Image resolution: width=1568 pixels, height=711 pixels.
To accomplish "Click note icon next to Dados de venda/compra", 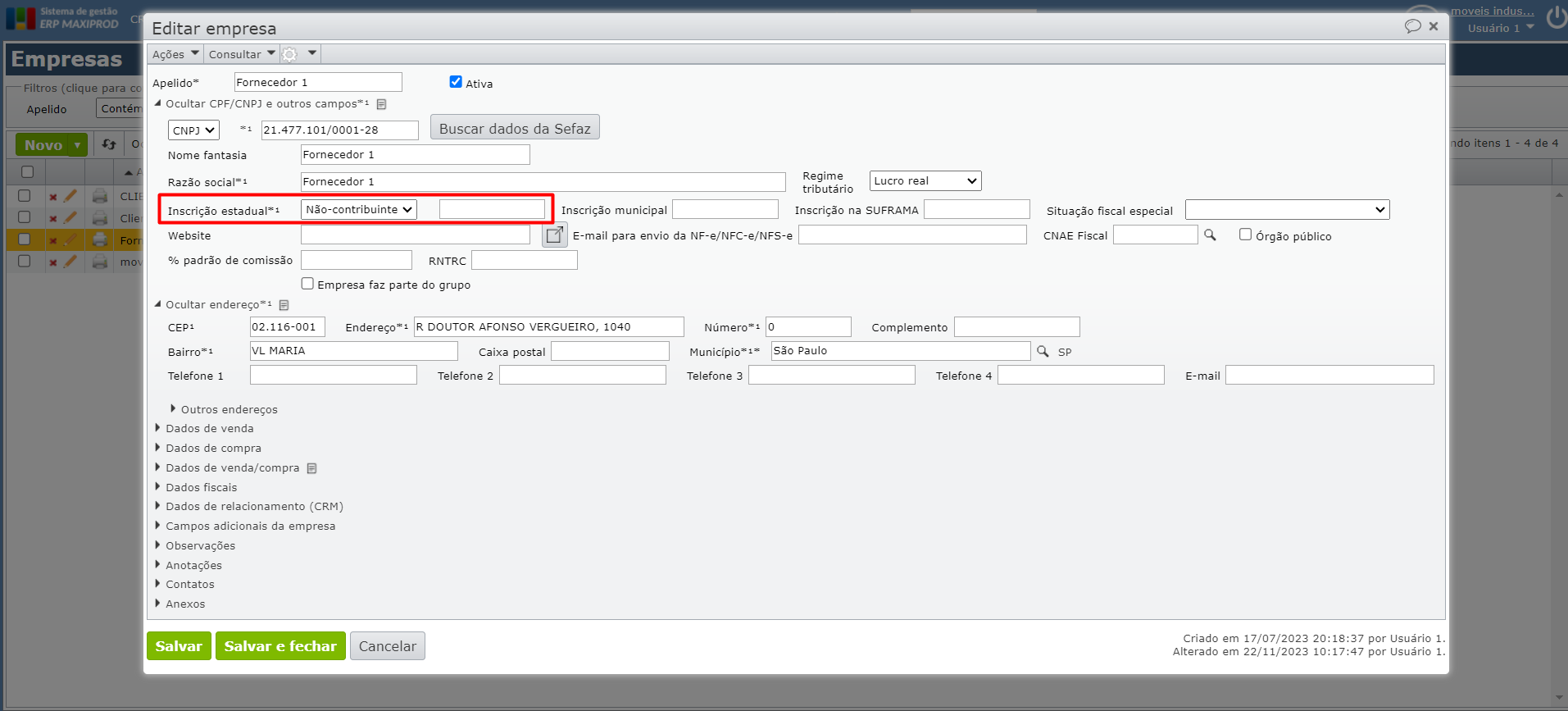I will click(x=311, y=468).
